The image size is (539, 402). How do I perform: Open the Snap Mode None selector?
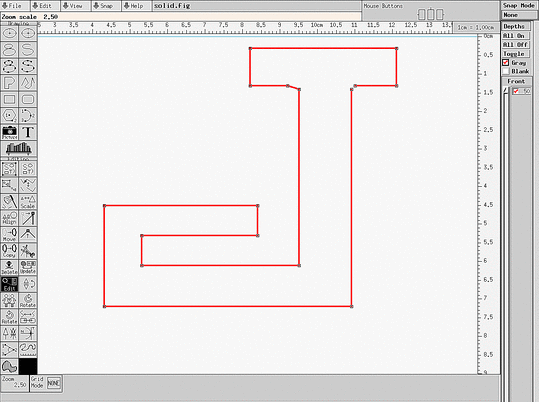pyautogui.click(x=518, y=15)
